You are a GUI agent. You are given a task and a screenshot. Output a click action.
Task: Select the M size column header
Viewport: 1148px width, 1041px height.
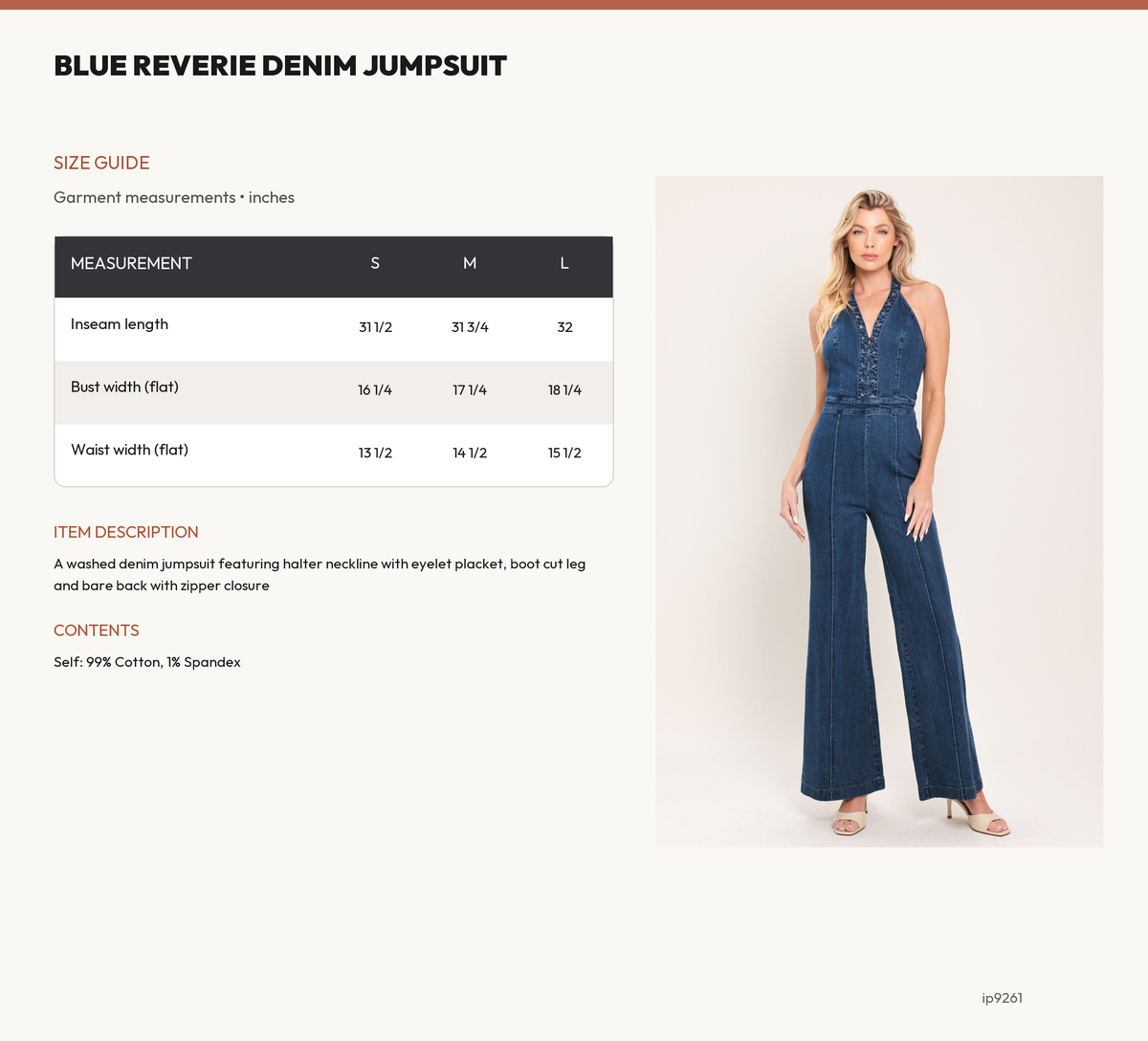[x=470, y=263]
